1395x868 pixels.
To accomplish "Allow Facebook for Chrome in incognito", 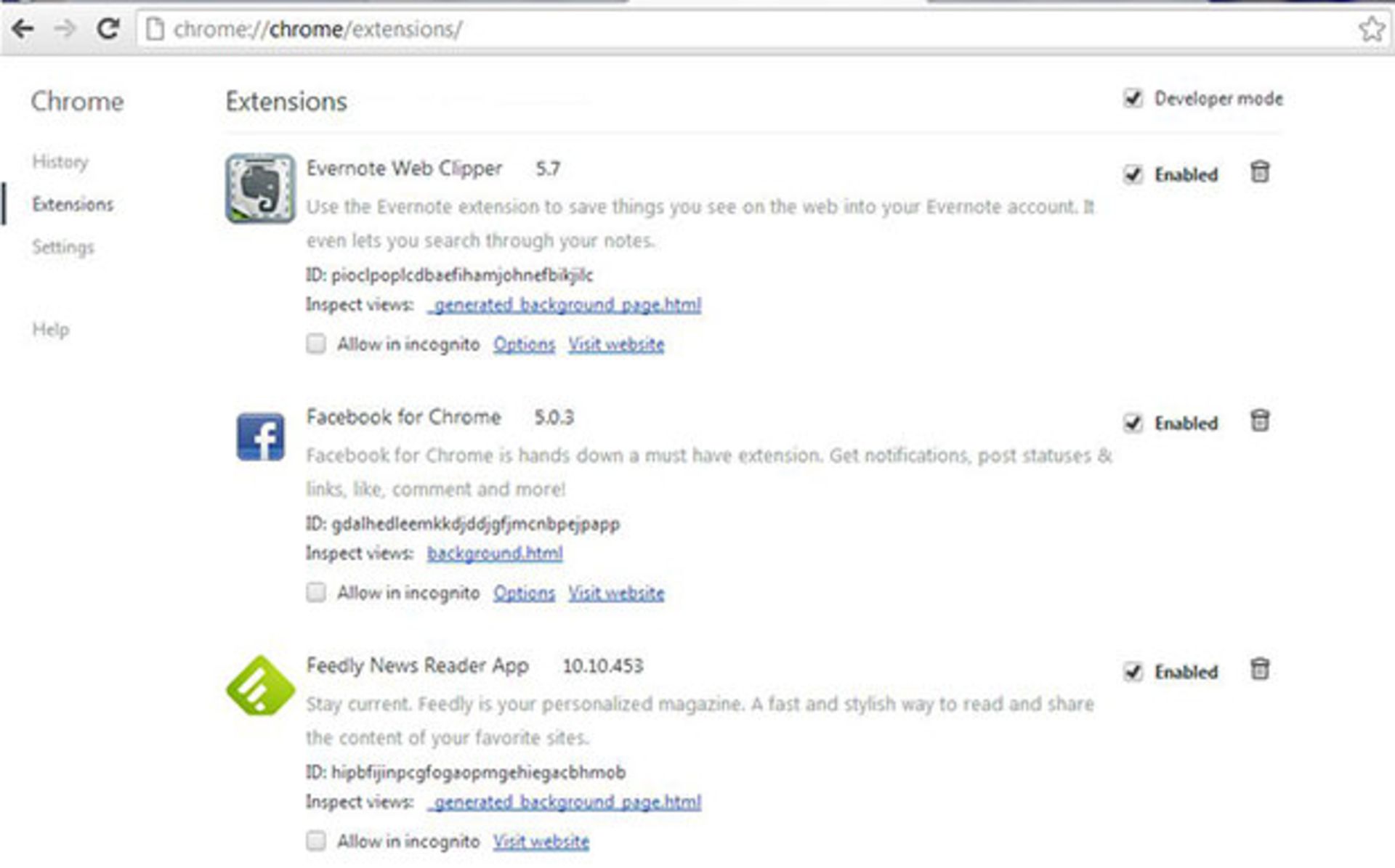I will (315, 592).
